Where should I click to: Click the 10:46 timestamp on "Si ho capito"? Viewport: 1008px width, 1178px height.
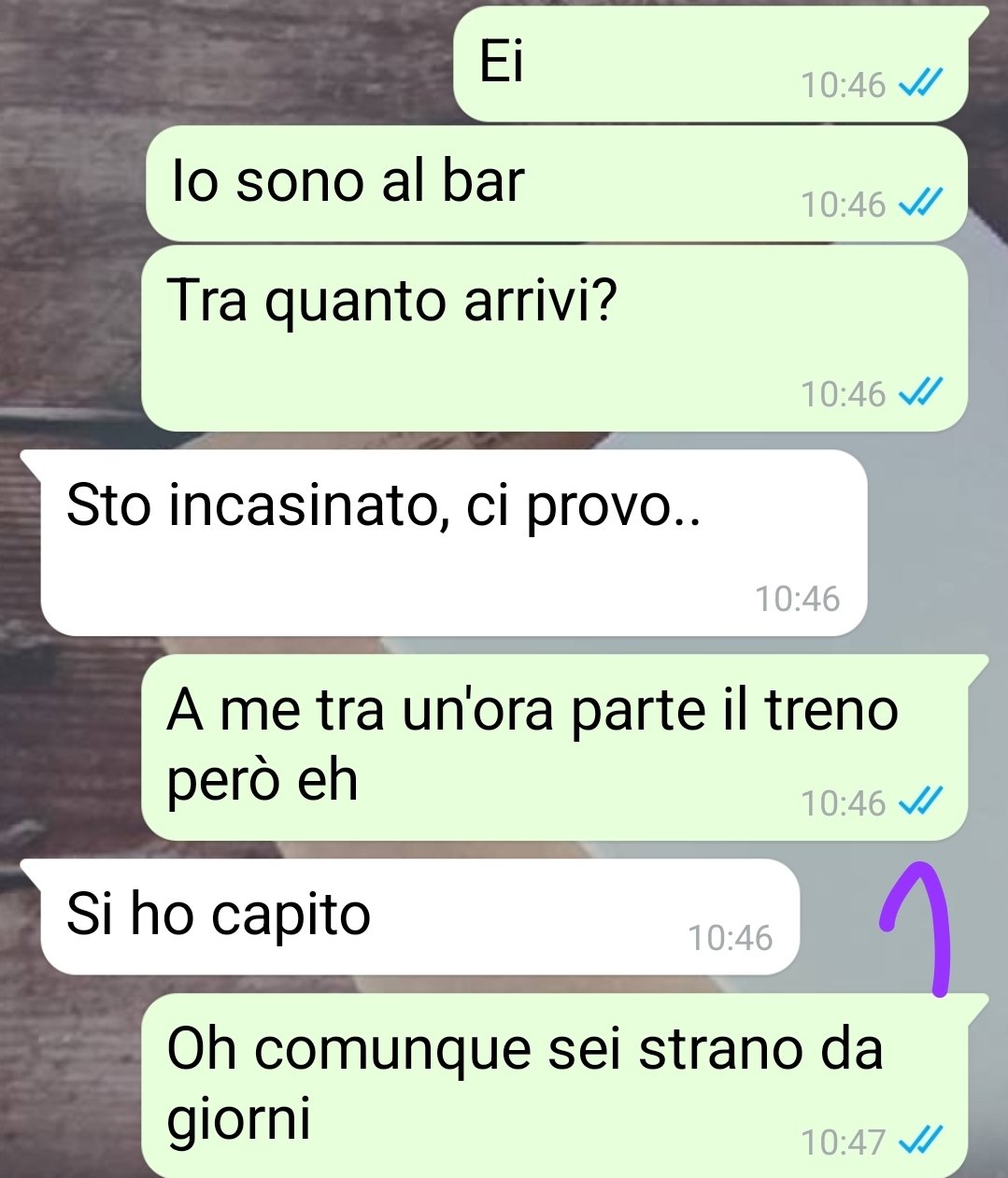730,937
